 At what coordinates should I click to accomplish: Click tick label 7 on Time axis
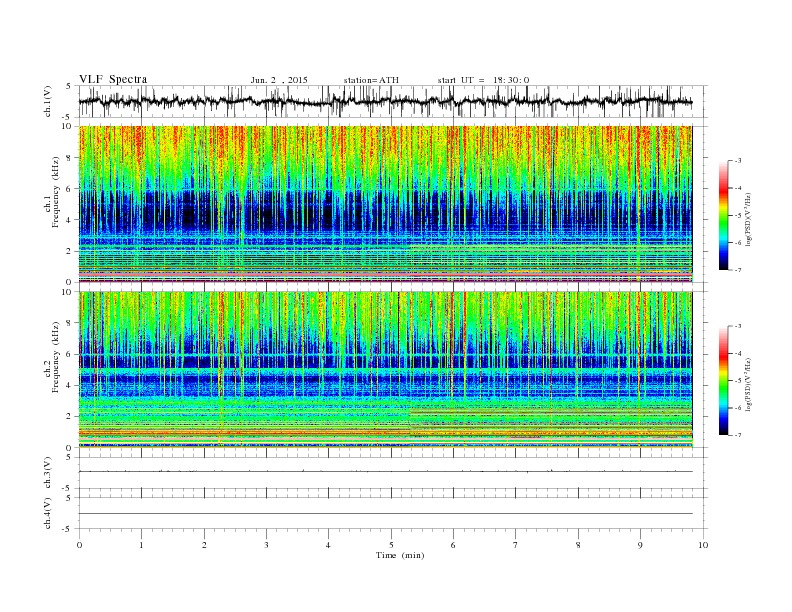[x=516, y=545]
